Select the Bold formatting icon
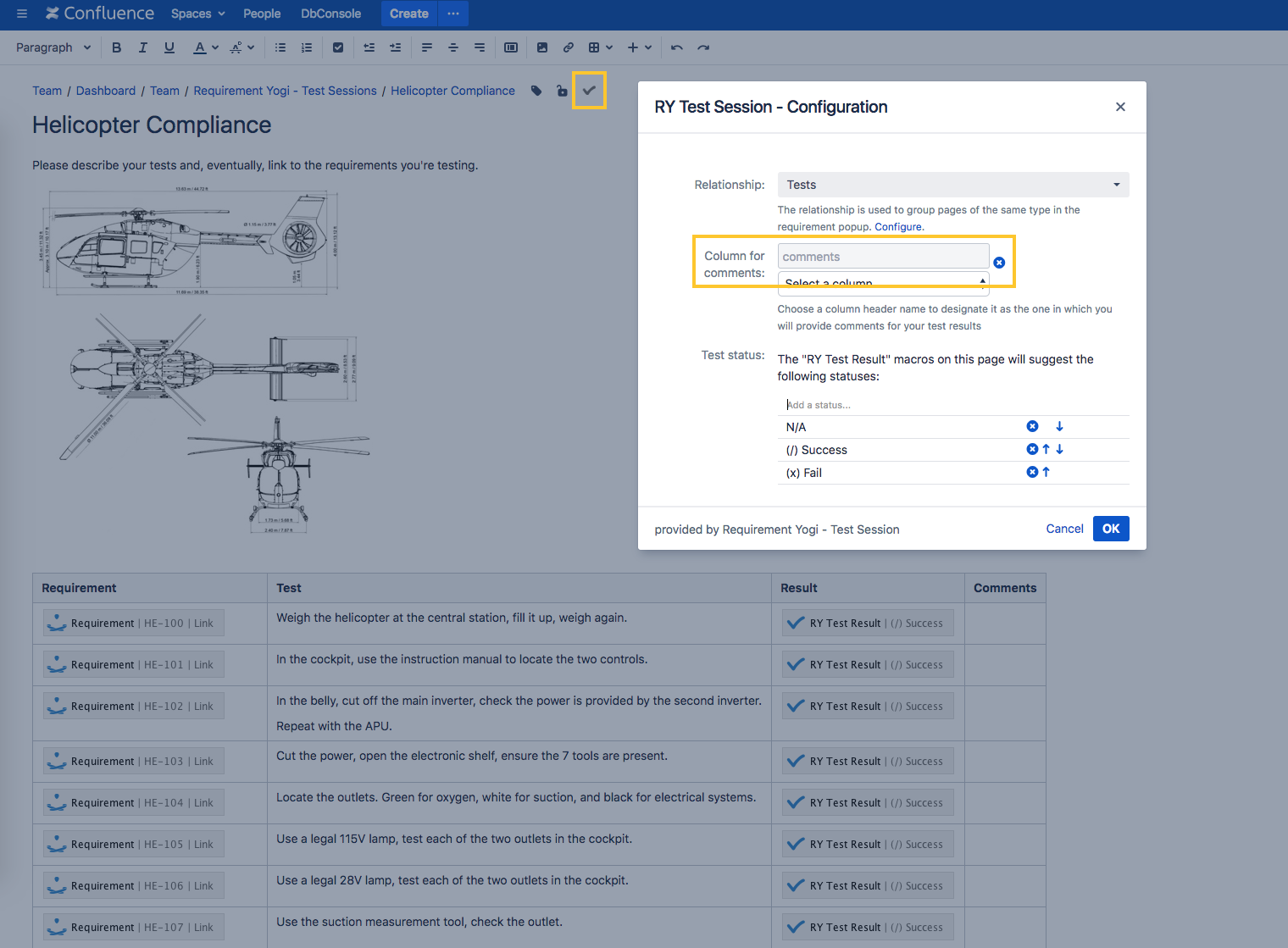1288x948 pixels. point(116,47)
